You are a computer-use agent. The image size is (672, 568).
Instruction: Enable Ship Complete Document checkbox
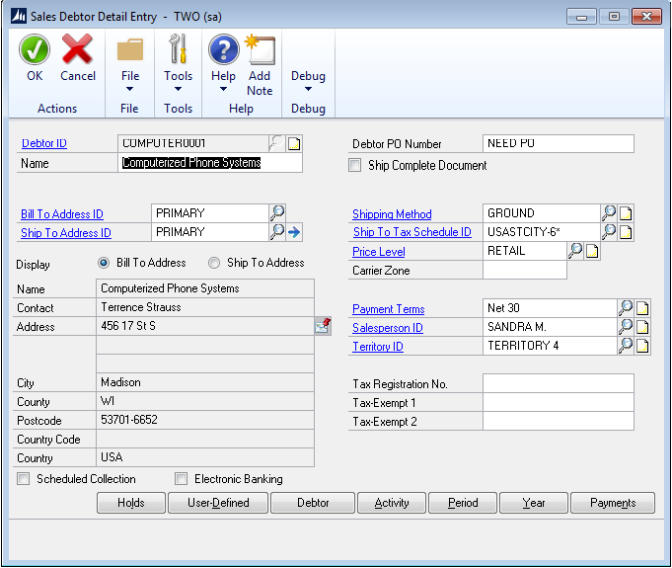[x=355, y=165]
